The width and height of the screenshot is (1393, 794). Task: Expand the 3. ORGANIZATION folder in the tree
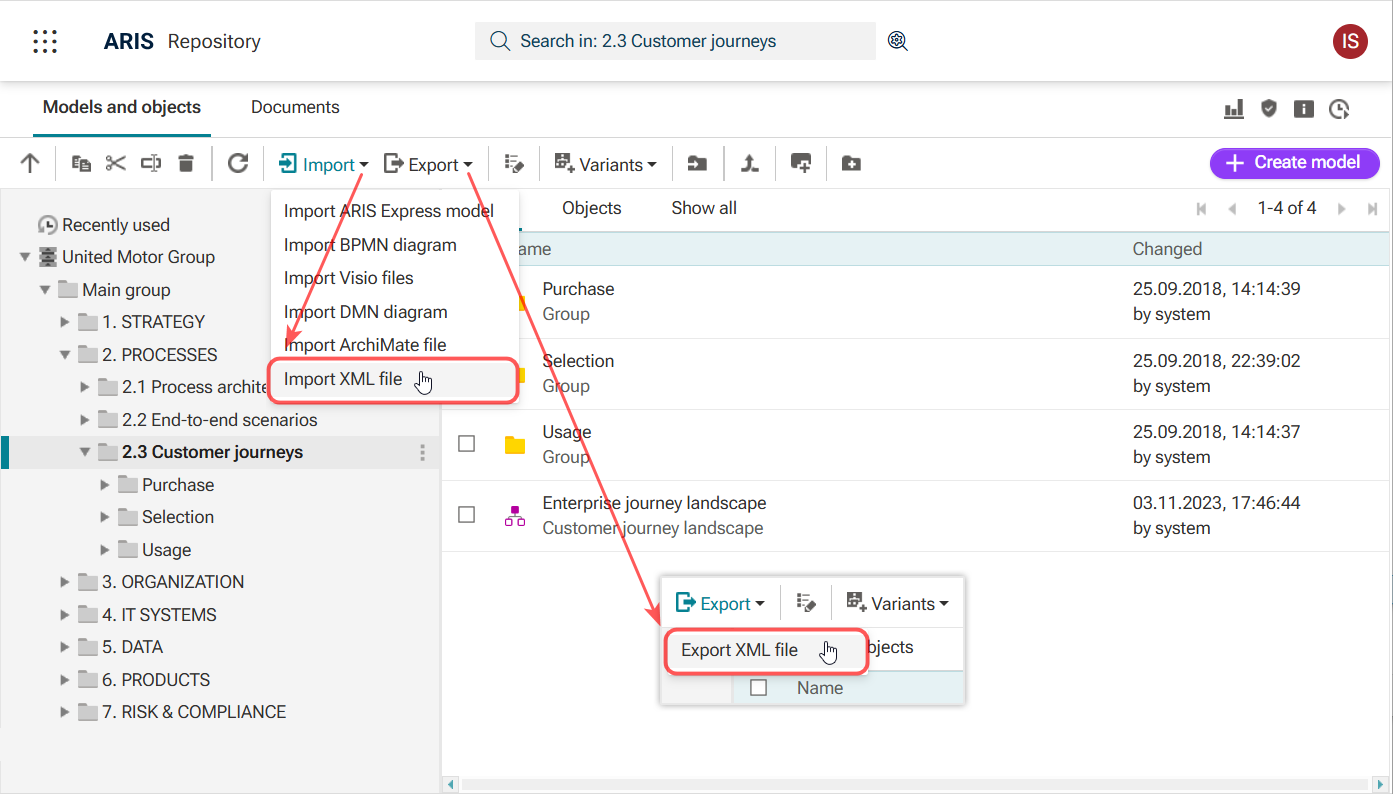tap(65, 581)
